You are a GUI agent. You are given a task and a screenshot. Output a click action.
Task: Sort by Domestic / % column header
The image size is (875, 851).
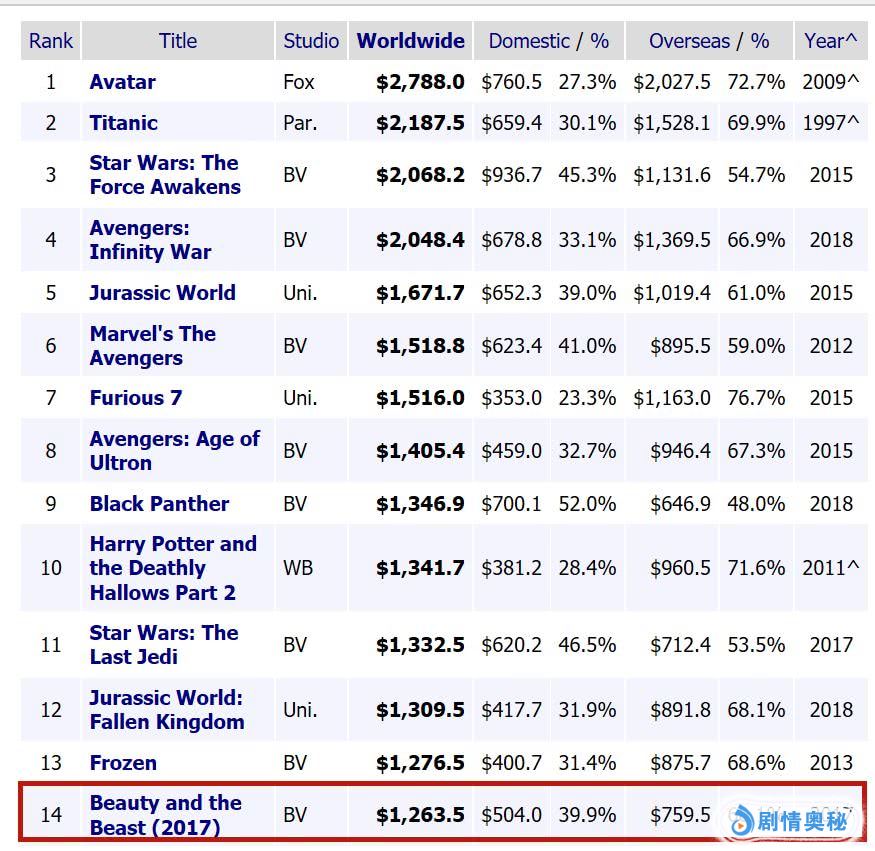(548, 41)
